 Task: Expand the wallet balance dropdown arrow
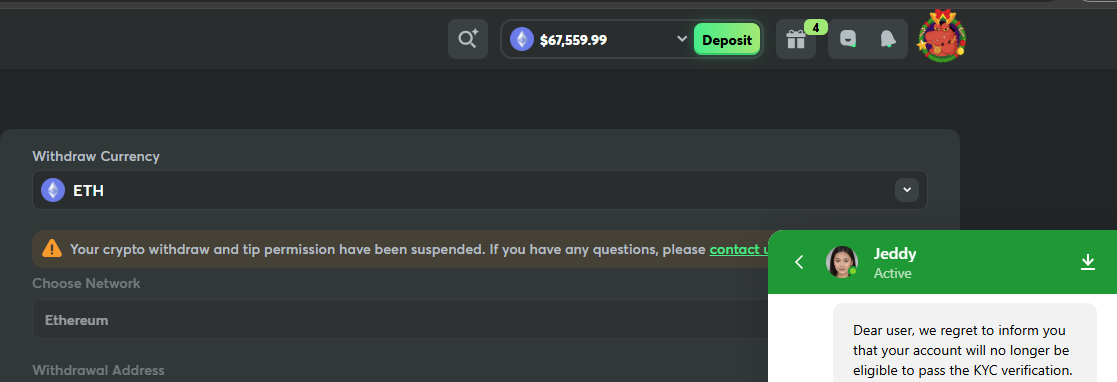pos(682,38)
